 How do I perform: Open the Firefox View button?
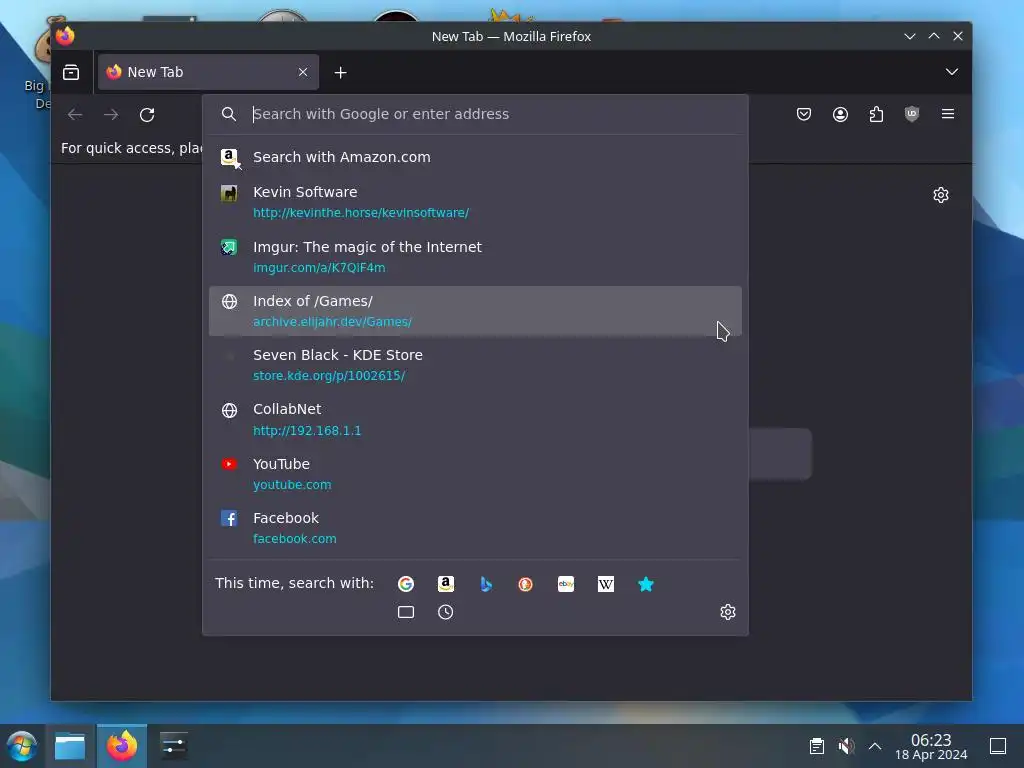pos(71,72)
